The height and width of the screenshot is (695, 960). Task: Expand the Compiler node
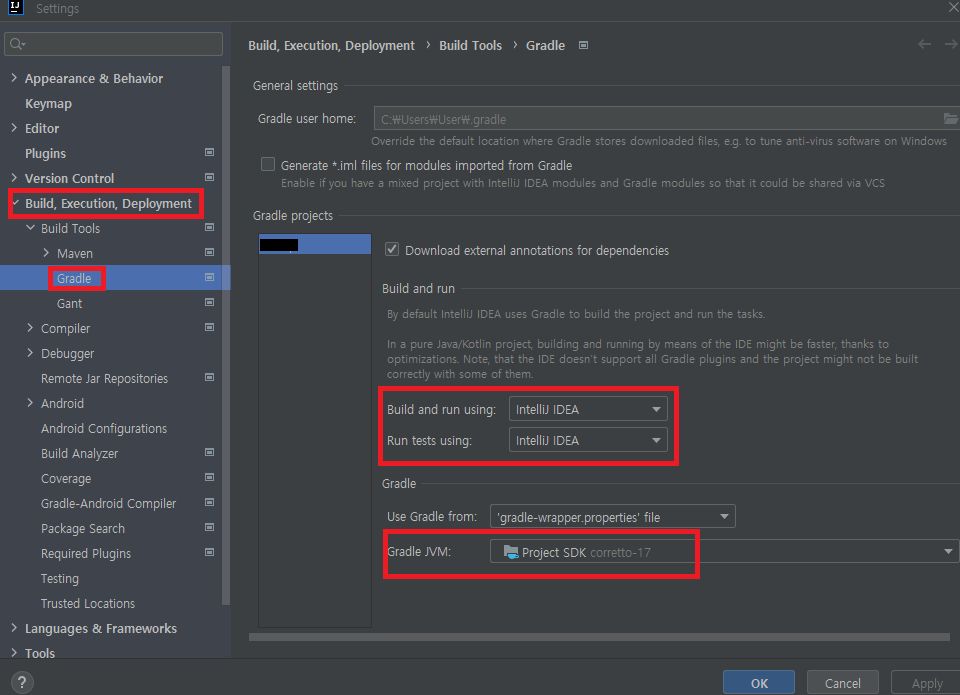click(x=30, y=328)
